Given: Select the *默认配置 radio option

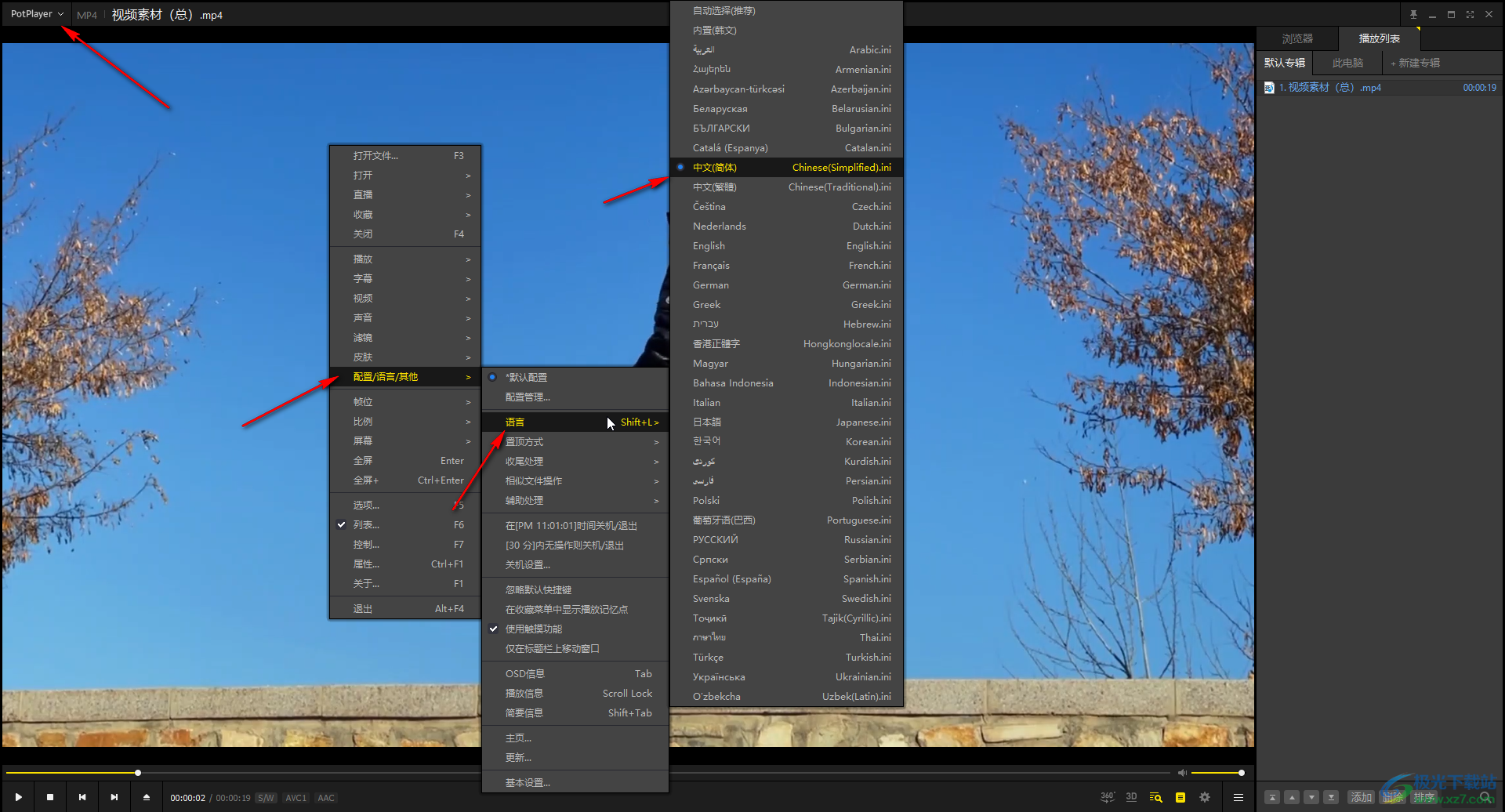Looking at the screenshot, I should tap(575, 378).
